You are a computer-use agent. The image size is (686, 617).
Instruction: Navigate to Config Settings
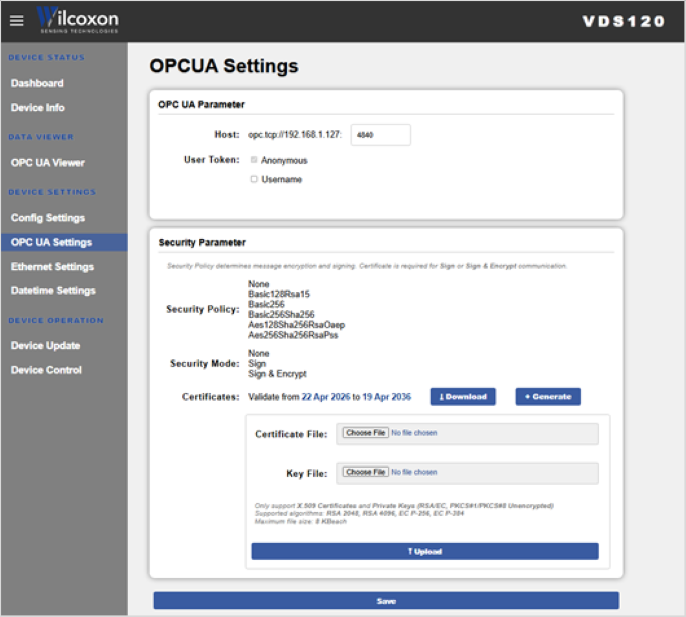(x=48, y=218)
